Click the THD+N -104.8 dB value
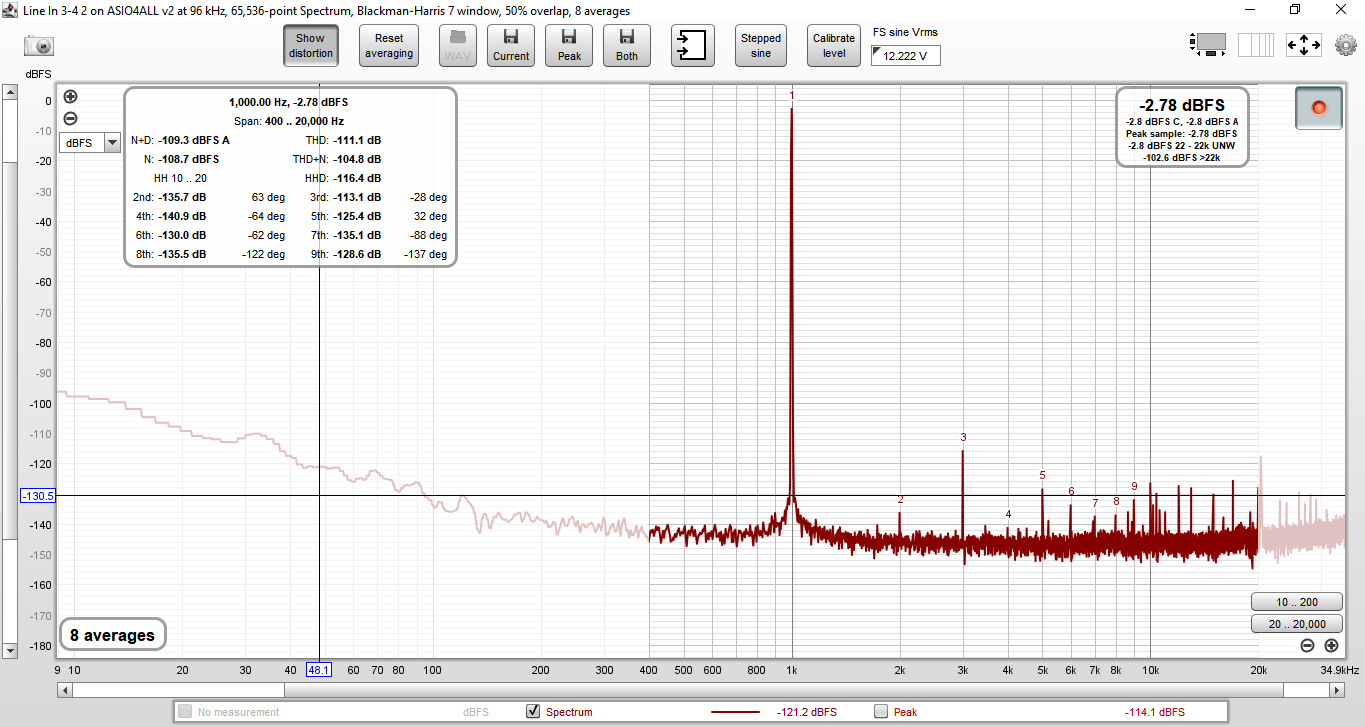This screenshot has height=727, width=1365. (357, 159)
